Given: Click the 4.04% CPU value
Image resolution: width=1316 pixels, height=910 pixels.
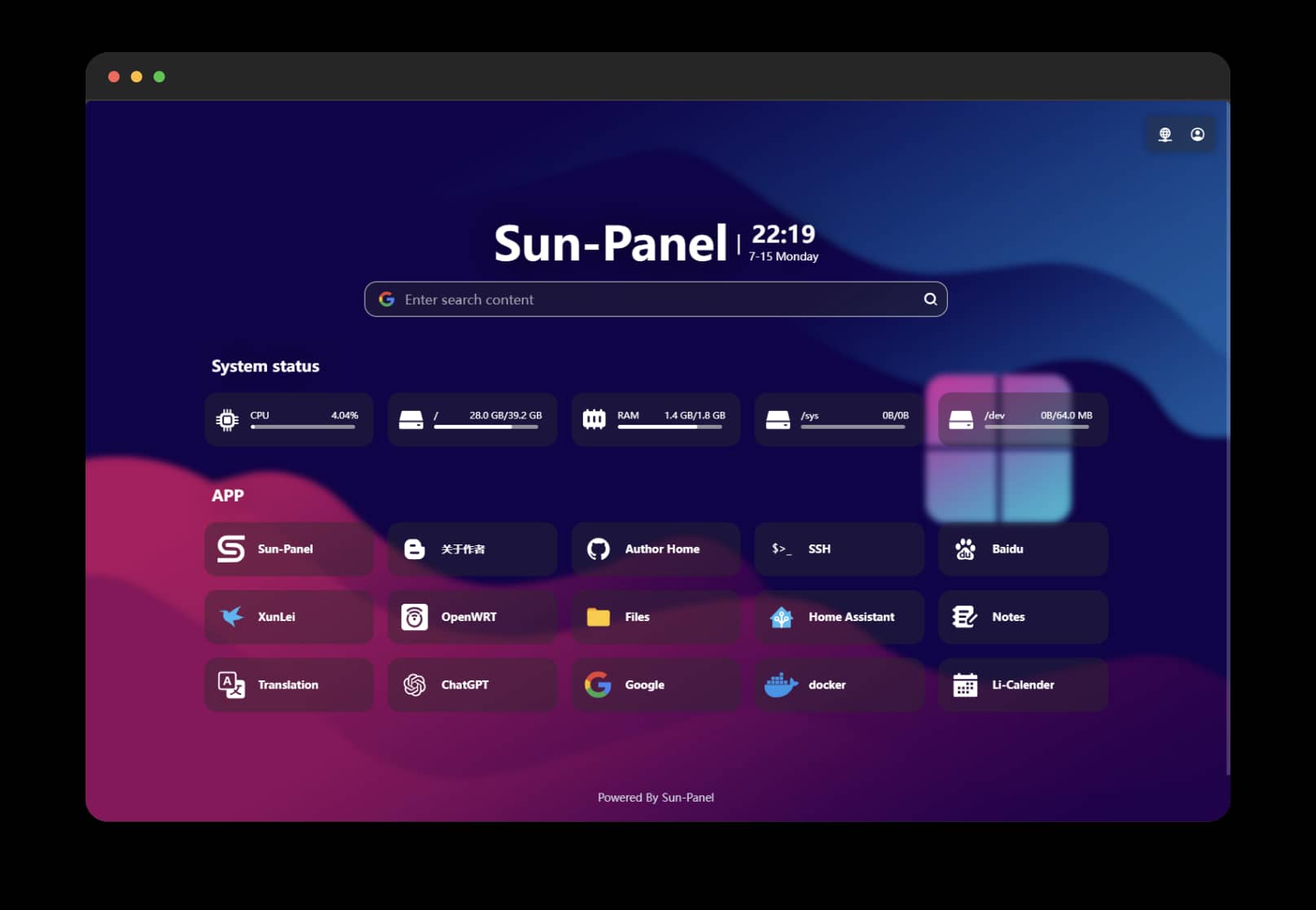Looking at the screenshot, I should pos(344,415).
